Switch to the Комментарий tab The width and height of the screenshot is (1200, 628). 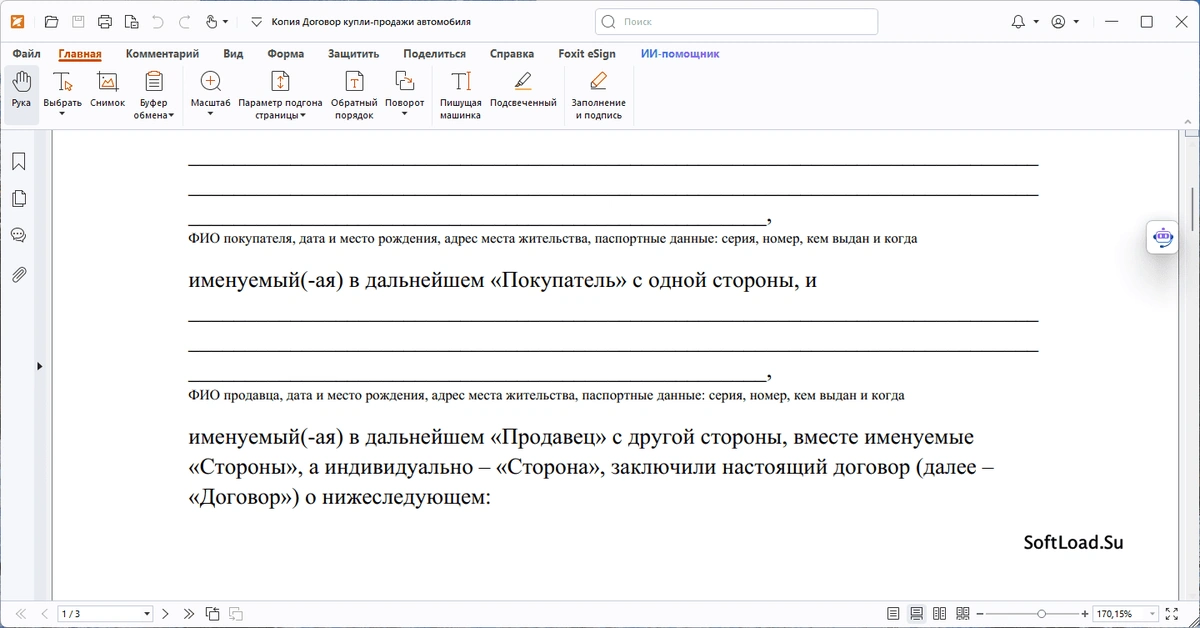(162, 54)
